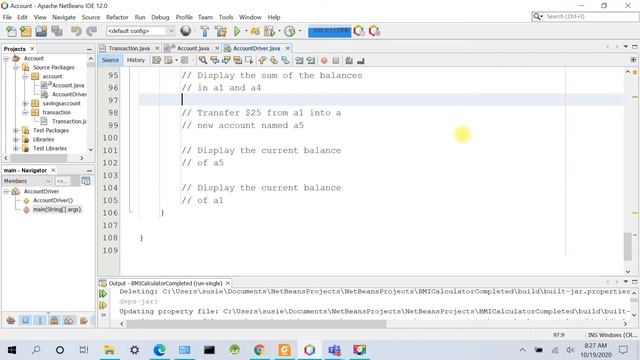Image resolution: width=640 pixels, height=360 pixels.
Task: Expand the savingsaccount package
Action: tap(25, 103)
